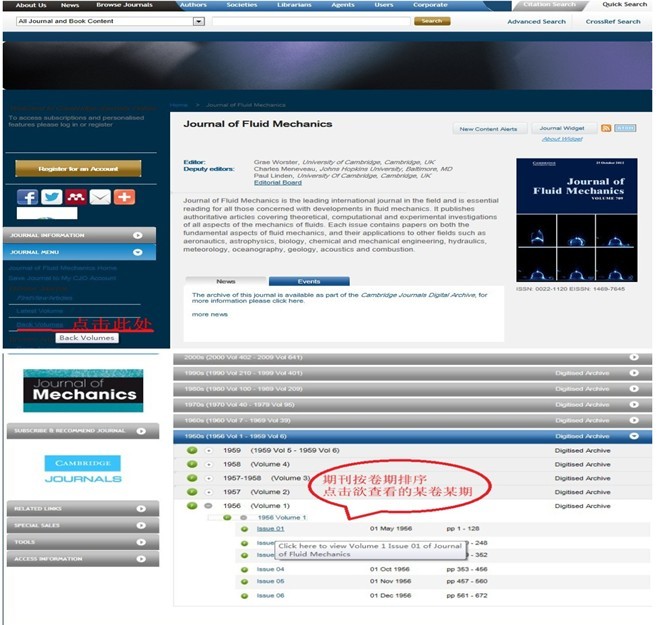657x625 pixels.
Task: Click green icon beside 1959 row
Action: (x=192, y=450)
